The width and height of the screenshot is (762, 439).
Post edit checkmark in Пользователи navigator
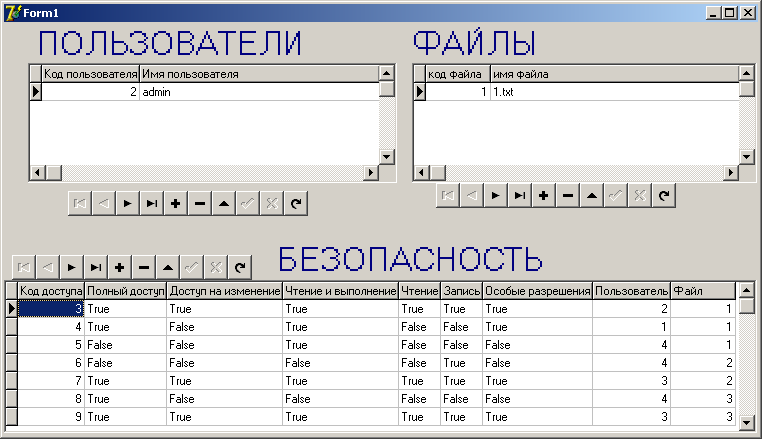tap(248, 203)
